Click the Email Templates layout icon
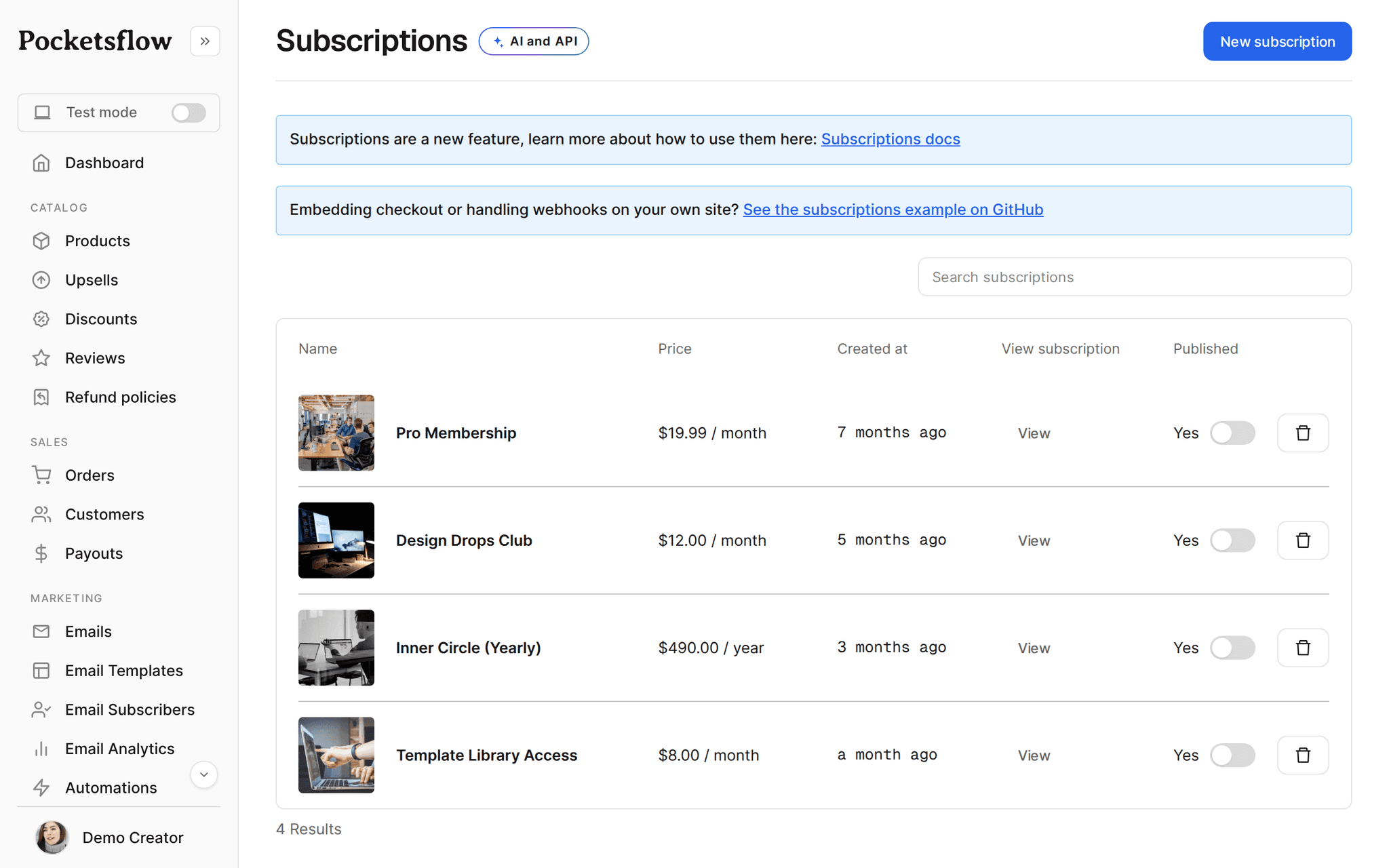 [41, 671]
